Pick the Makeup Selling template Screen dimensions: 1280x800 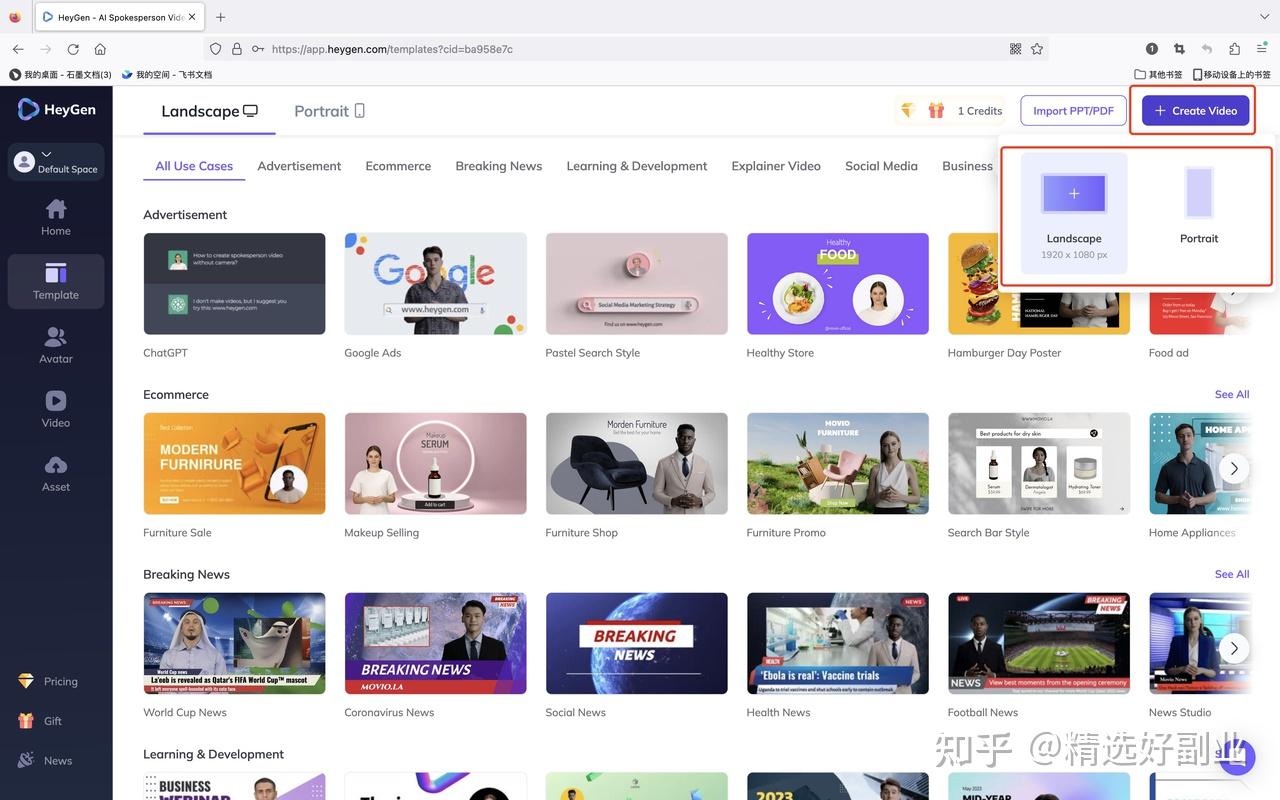(x=435, y=464)
